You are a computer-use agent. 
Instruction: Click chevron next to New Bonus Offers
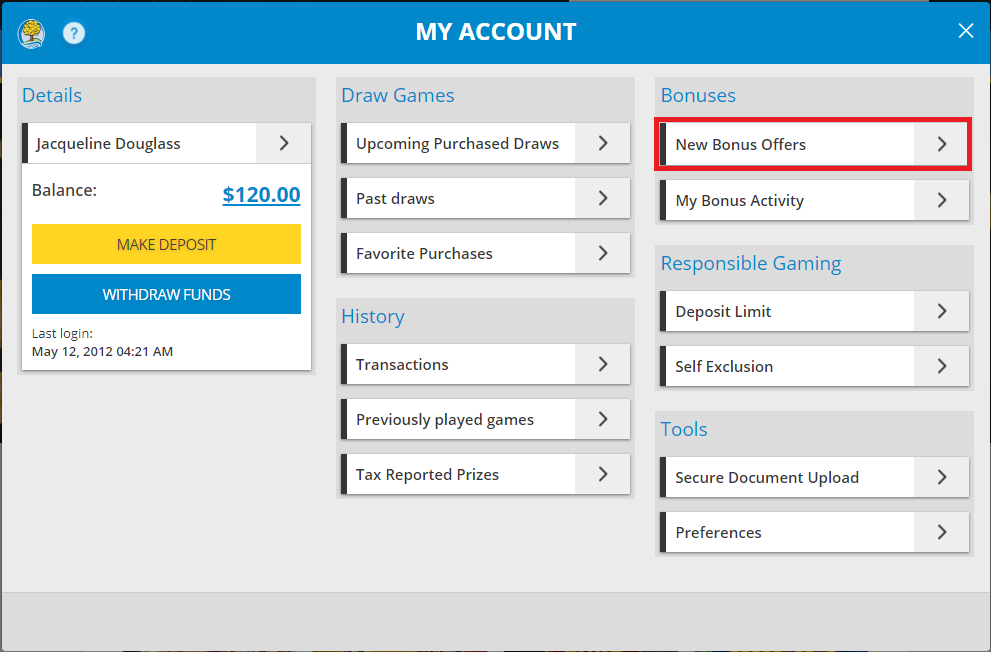tap(942, 144)
